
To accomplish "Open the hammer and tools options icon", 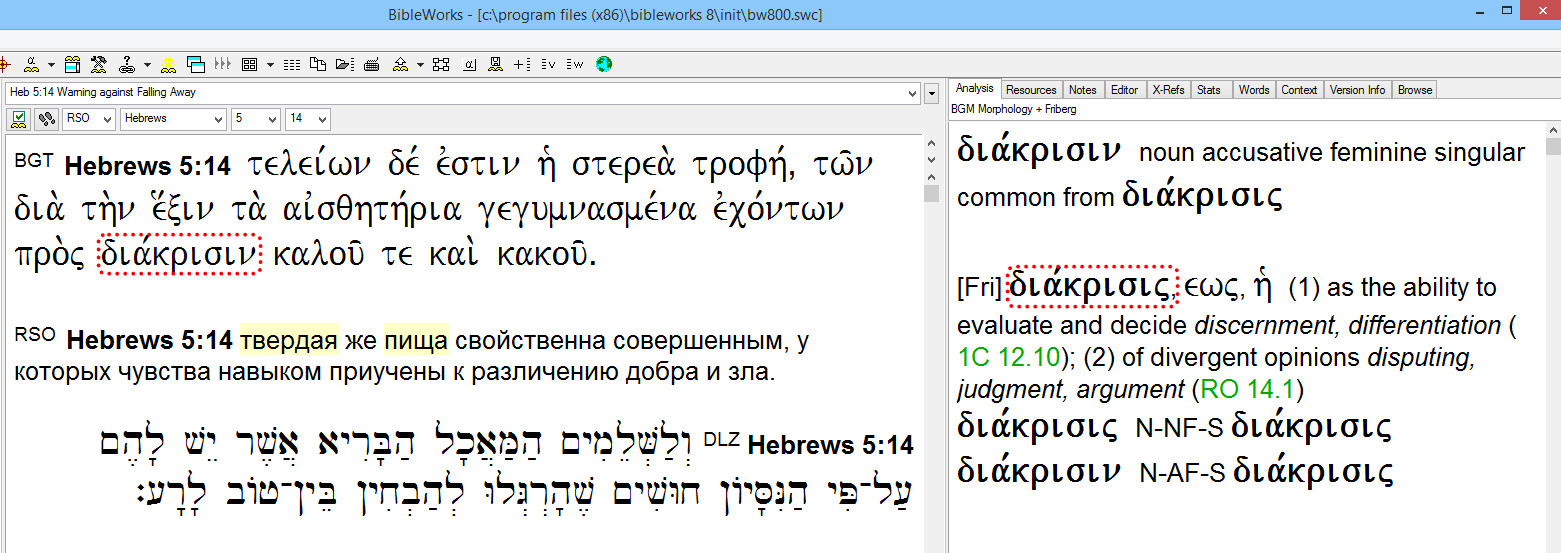I will 98,65.
